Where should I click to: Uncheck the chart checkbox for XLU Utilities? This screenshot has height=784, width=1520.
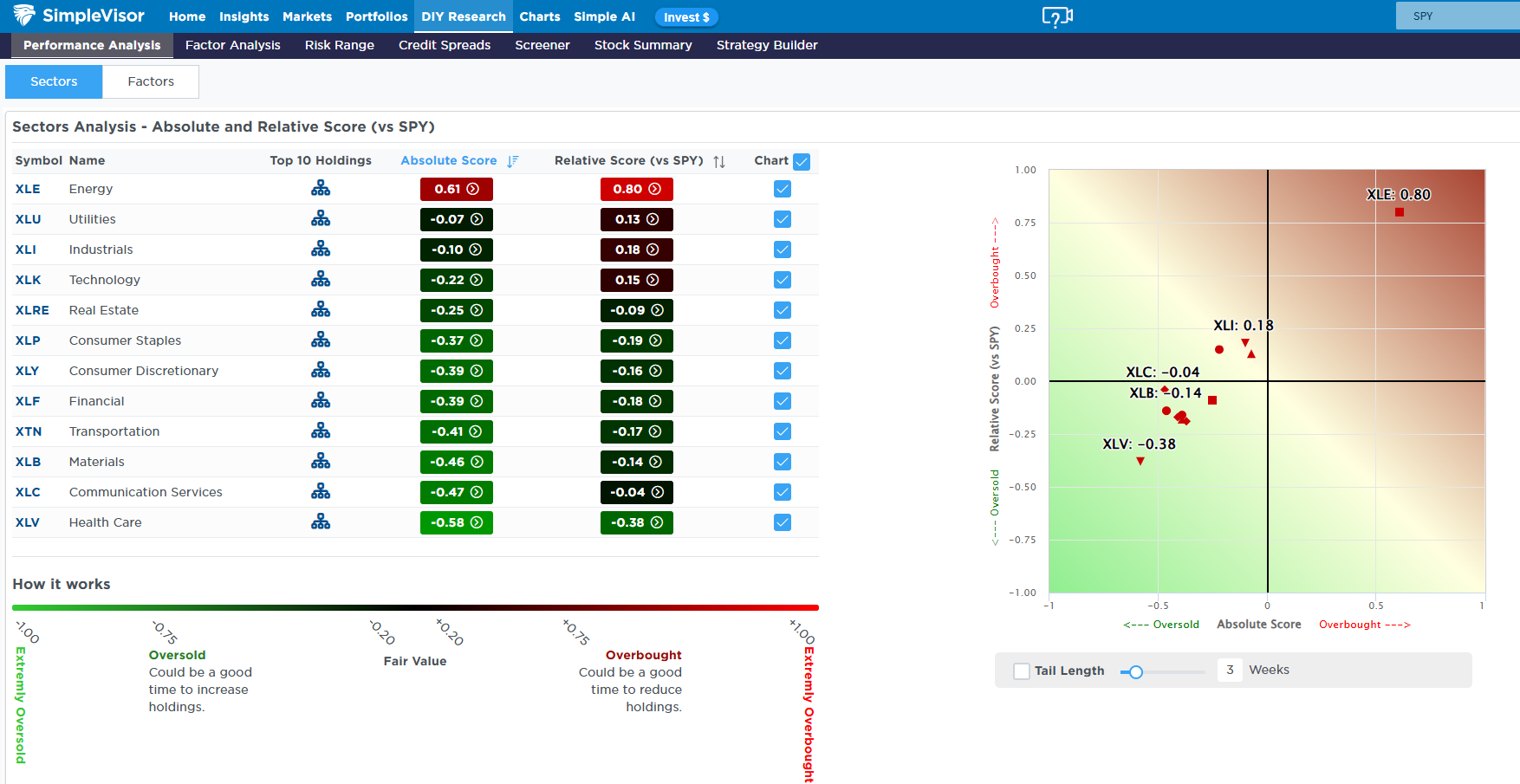[x=783, y=219]
